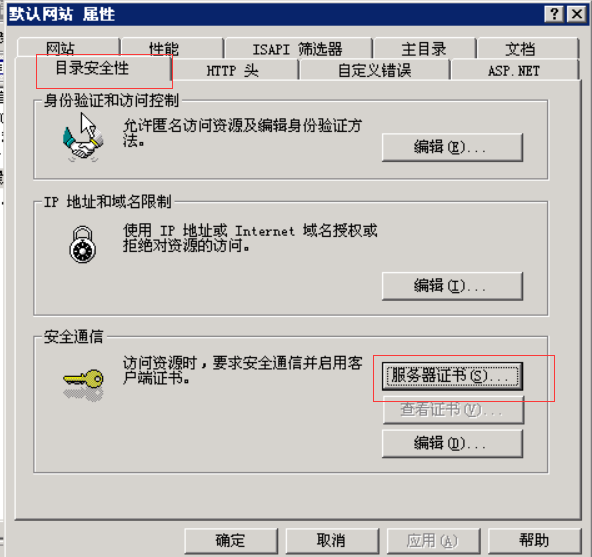Open the ASP.NET tab
Image resolution: width=592 pixels, height=557 pixels.
tap(514, 70)
